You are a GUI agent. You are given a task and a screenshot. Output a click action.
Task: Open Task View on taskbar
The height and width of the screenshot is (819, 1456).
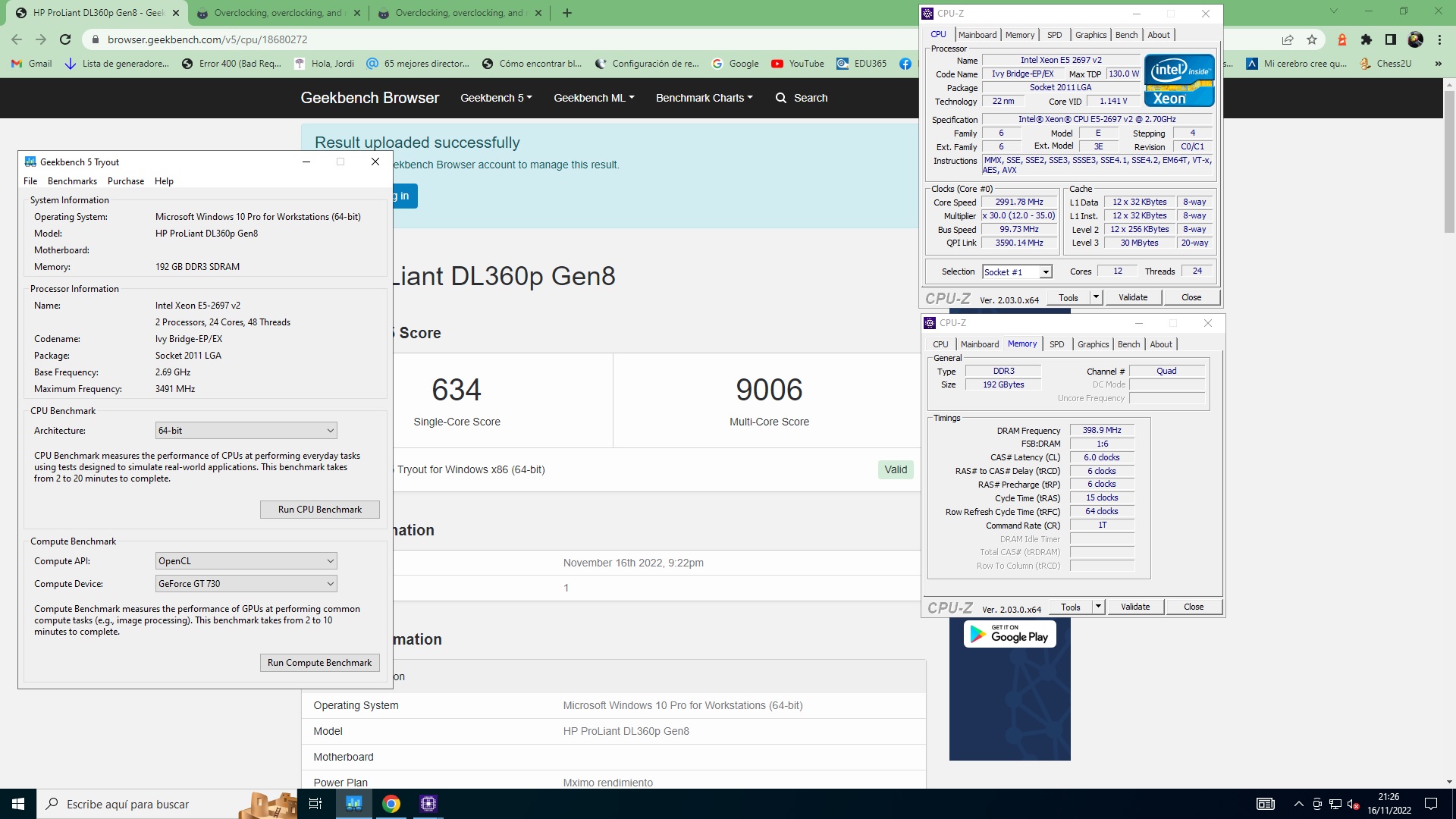point(315,804)
